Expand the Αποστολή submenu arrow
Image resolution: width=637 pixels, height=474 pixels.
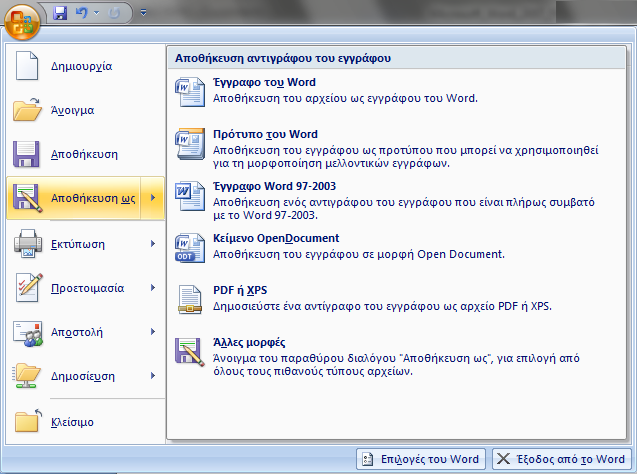153,332
